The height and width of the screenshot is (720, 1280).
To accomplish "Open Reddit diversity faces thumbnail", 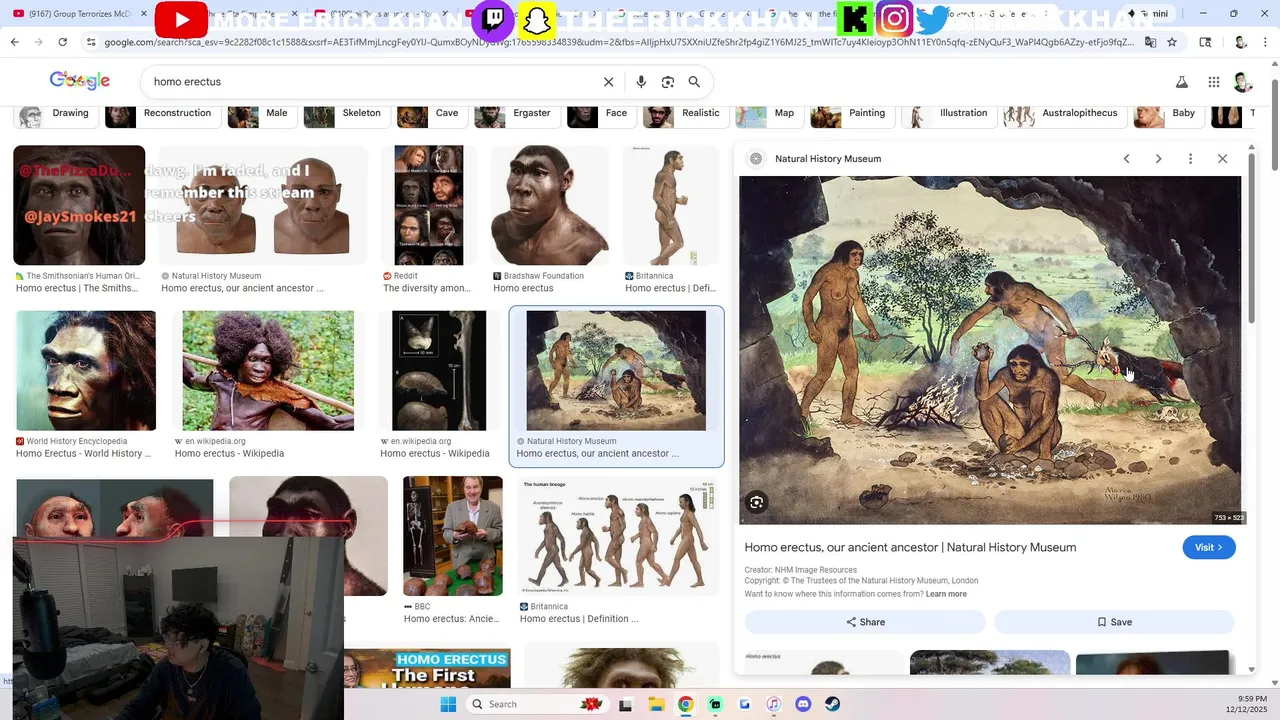I will pyautogui.click(x=429, y=205).
